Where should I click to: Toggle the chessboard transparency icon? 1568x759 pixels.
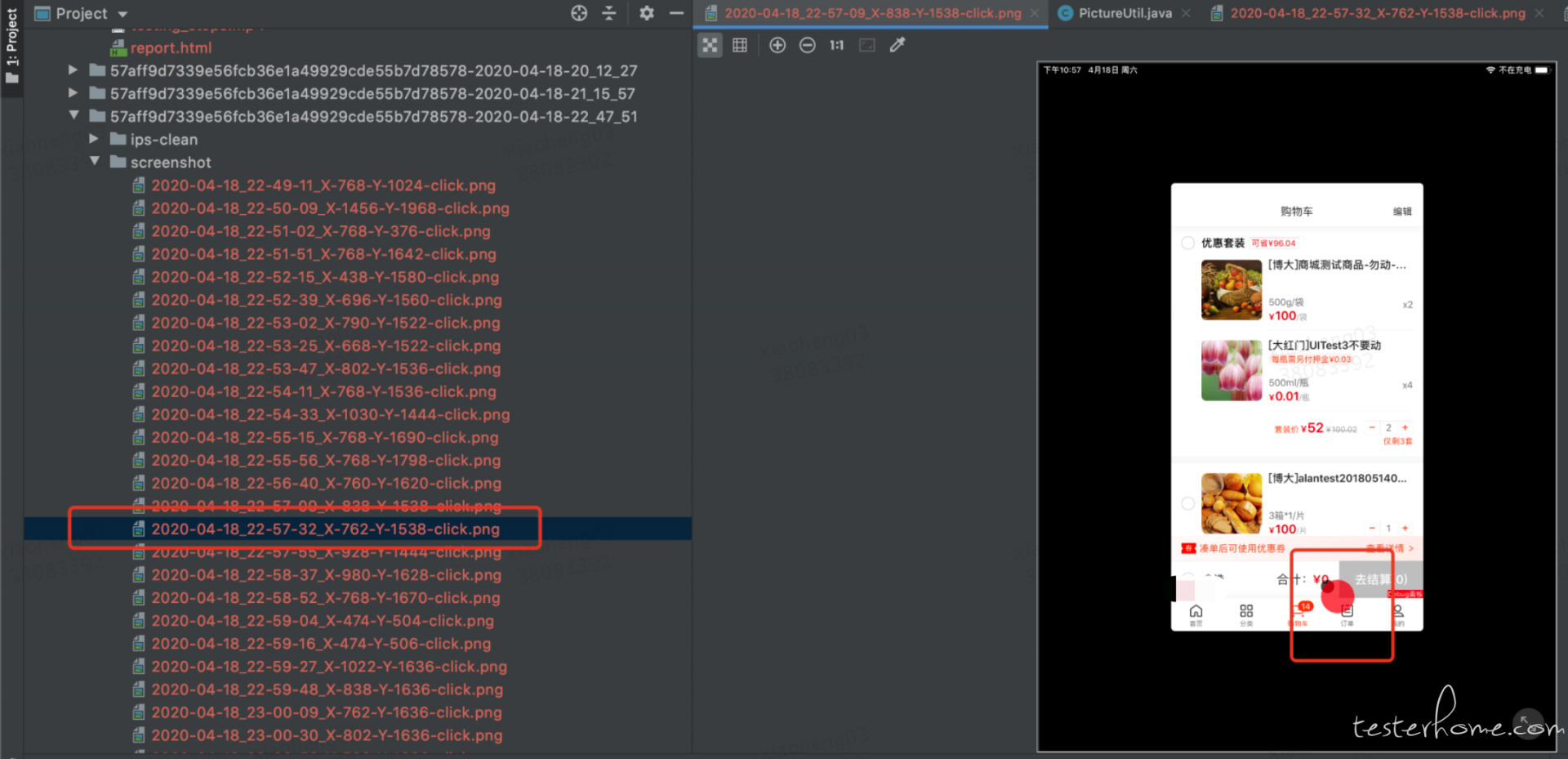pos(710,45)
